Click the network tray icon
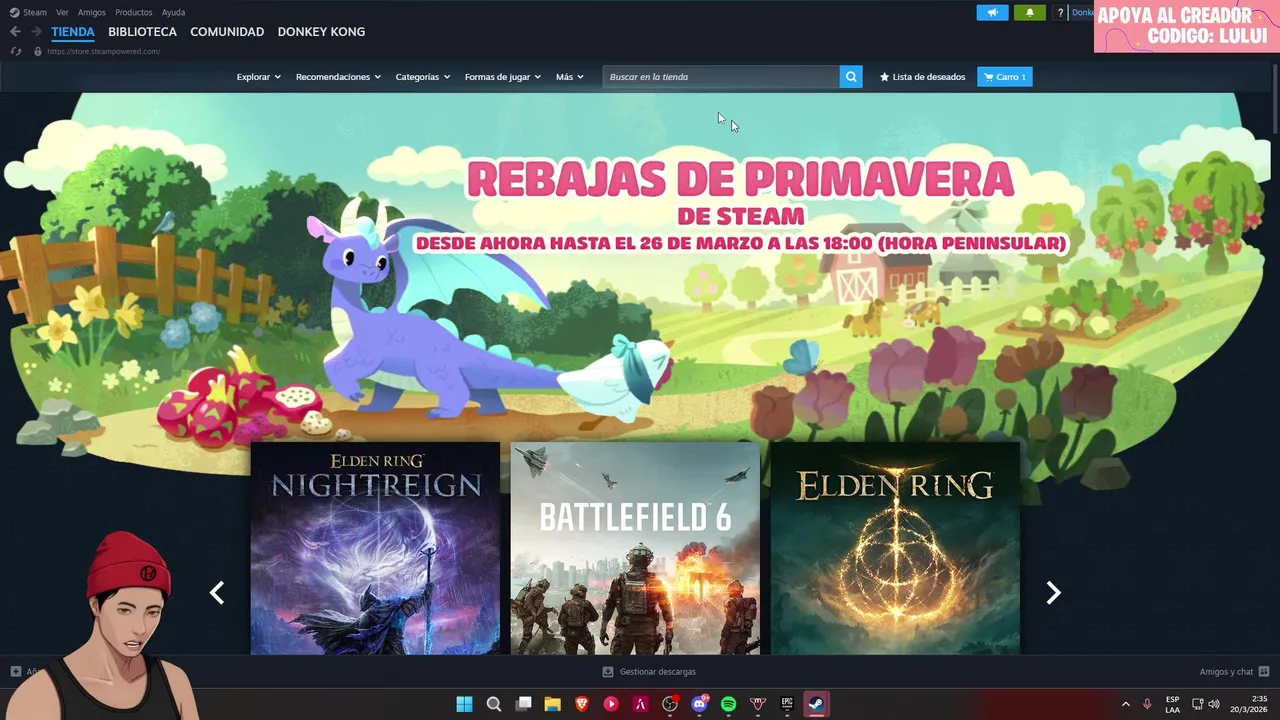The image size is (1280, 720). point(1198,704)
